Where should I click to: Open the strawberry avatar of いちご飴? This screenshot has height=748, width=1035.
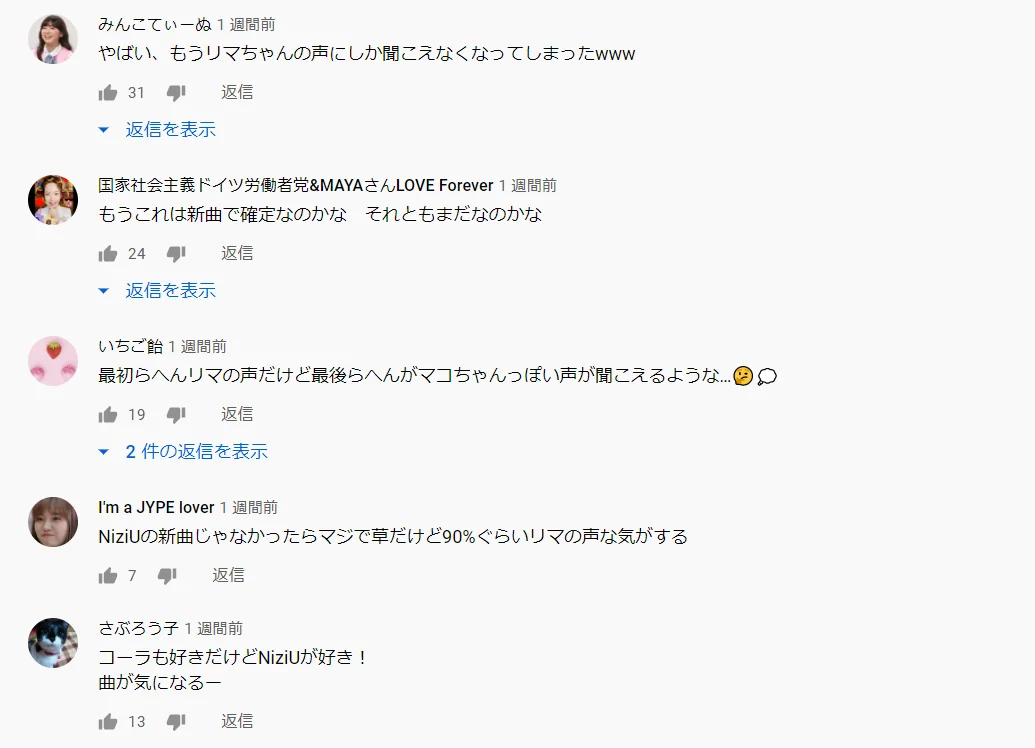point(53,360)
